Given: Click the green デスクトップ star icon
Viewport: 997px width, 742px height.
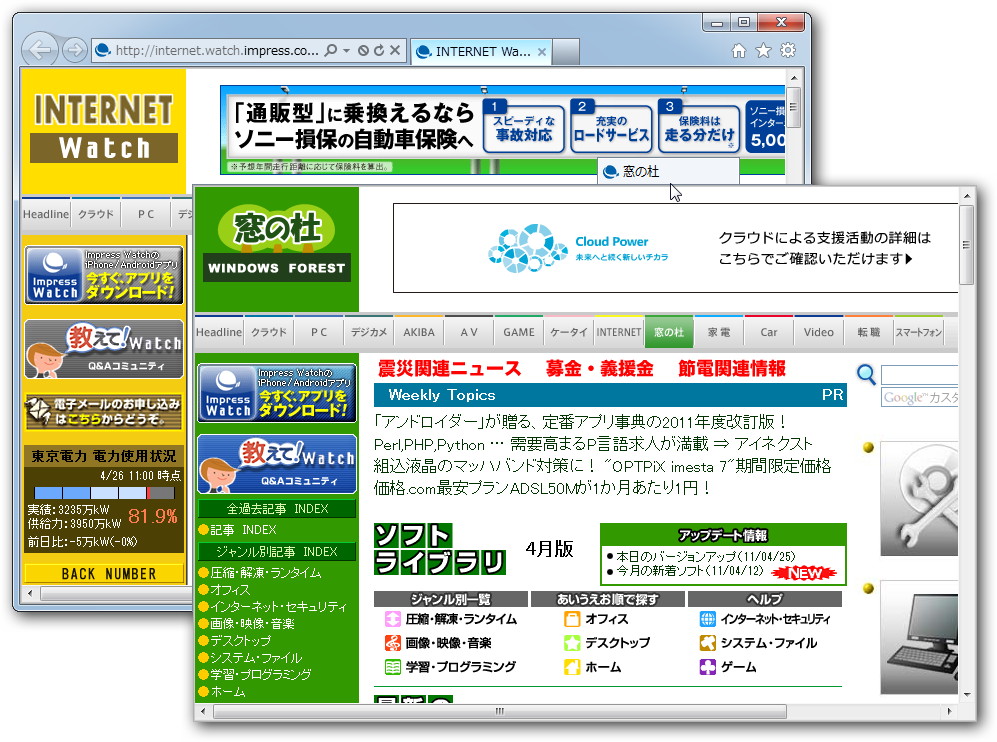Looking at the screenshot, I should pos(574,644).
